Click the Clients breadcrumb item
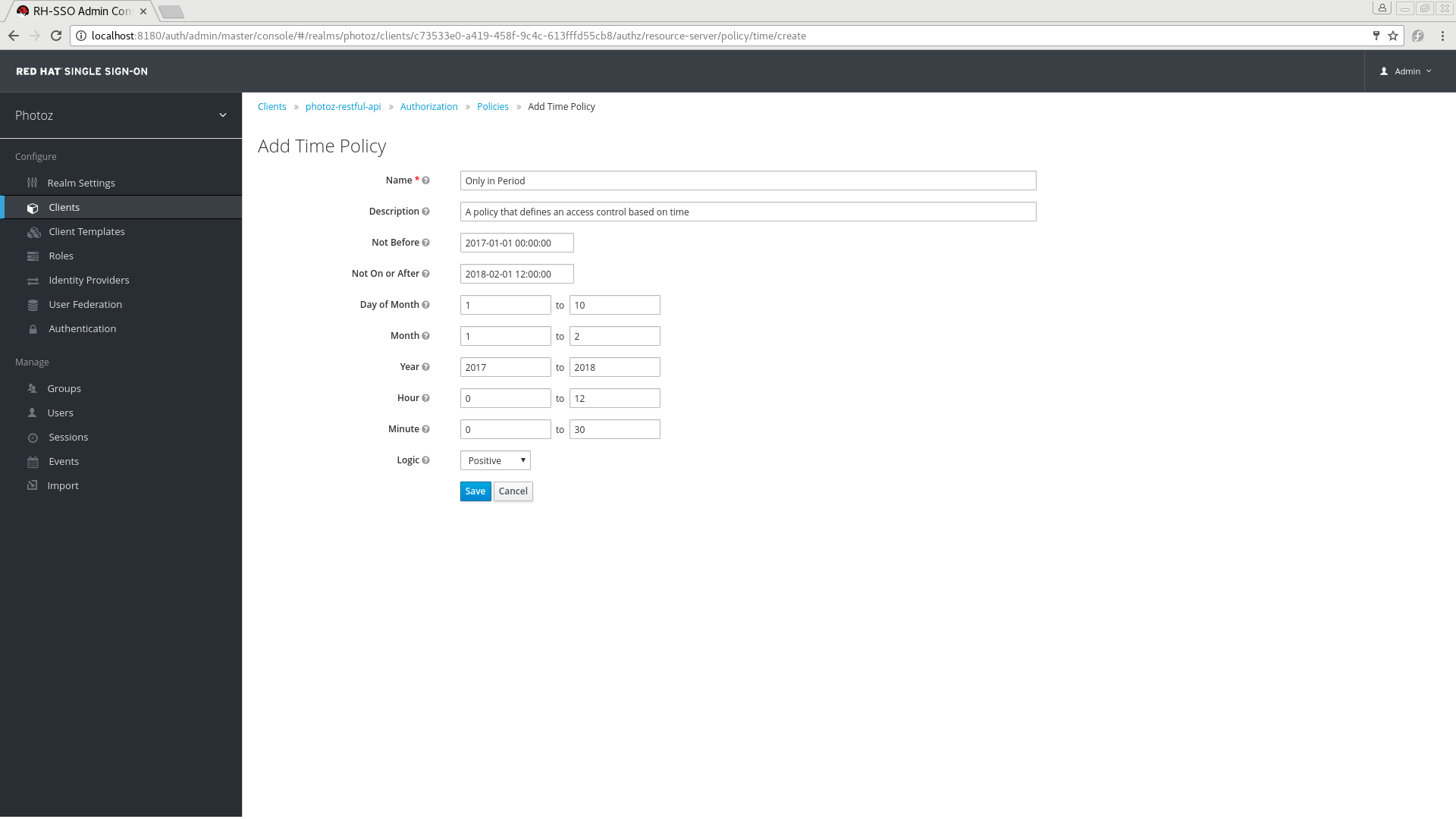 (x=272, y=106)
